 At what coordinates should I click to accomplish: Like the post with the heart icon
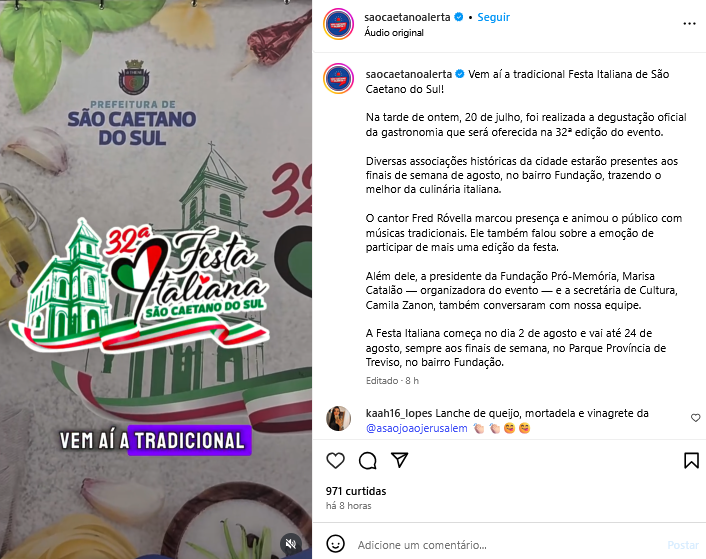[335, 460]
